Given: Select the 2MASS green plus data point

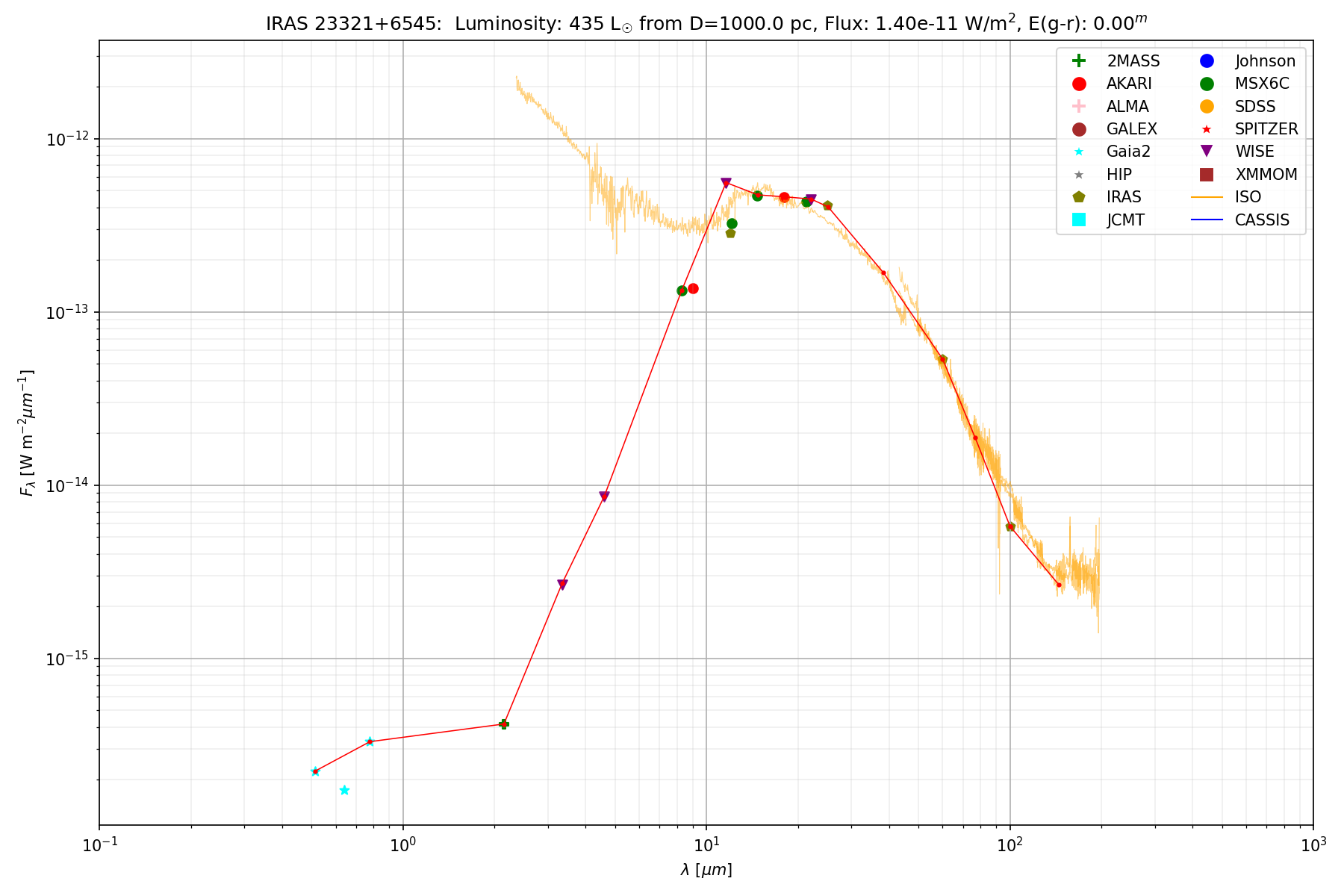Looking at the screenshot, I should point(503,724).
